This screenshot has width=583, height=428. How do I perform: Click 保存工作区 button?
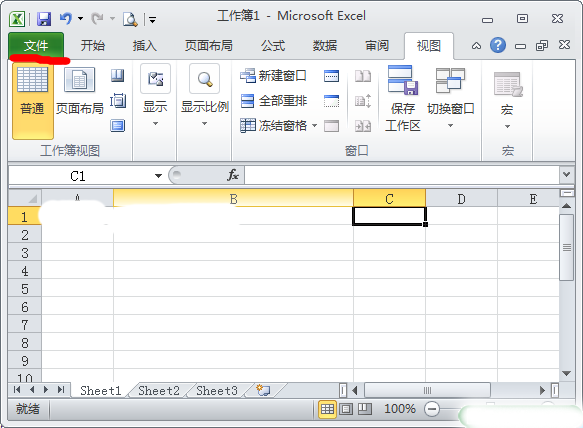tap(403, 99)
